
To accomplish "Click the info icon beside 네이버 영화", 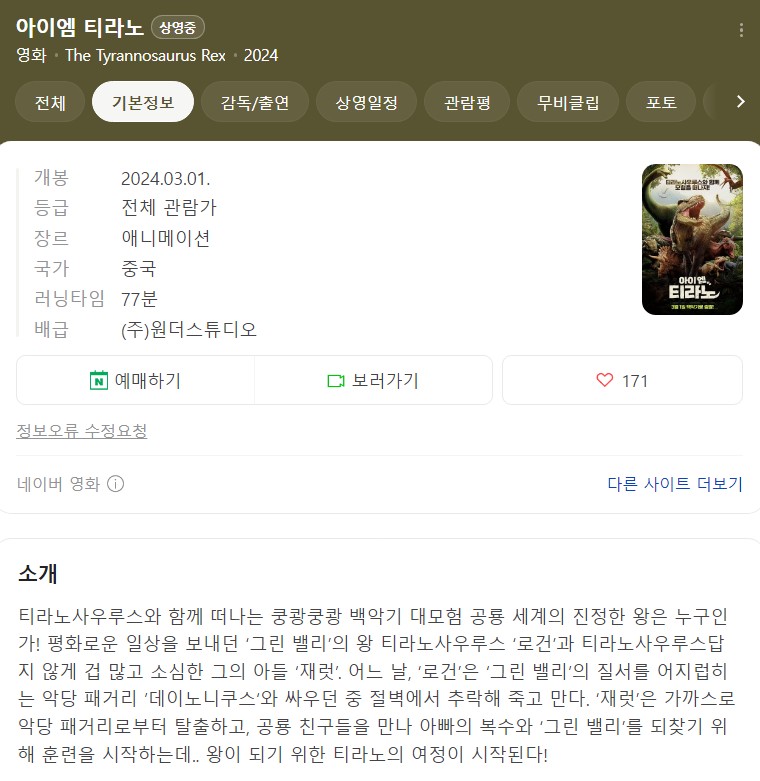I will click(x=116, y=484).
